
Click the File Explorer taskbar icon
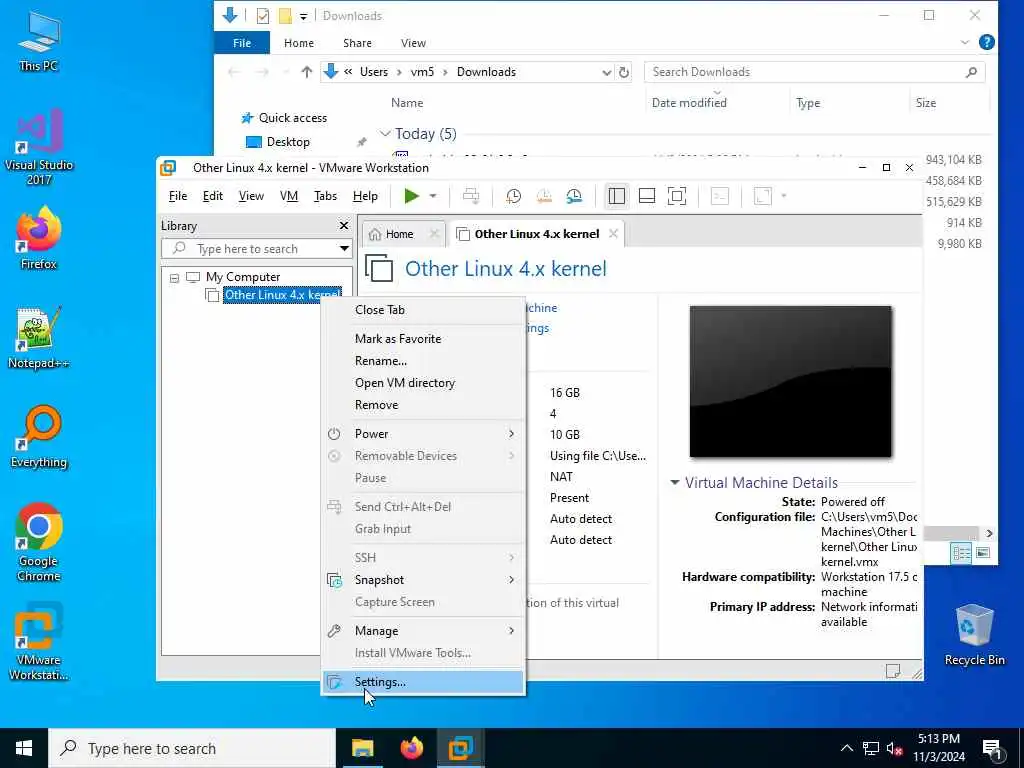[x=362, y=748]
